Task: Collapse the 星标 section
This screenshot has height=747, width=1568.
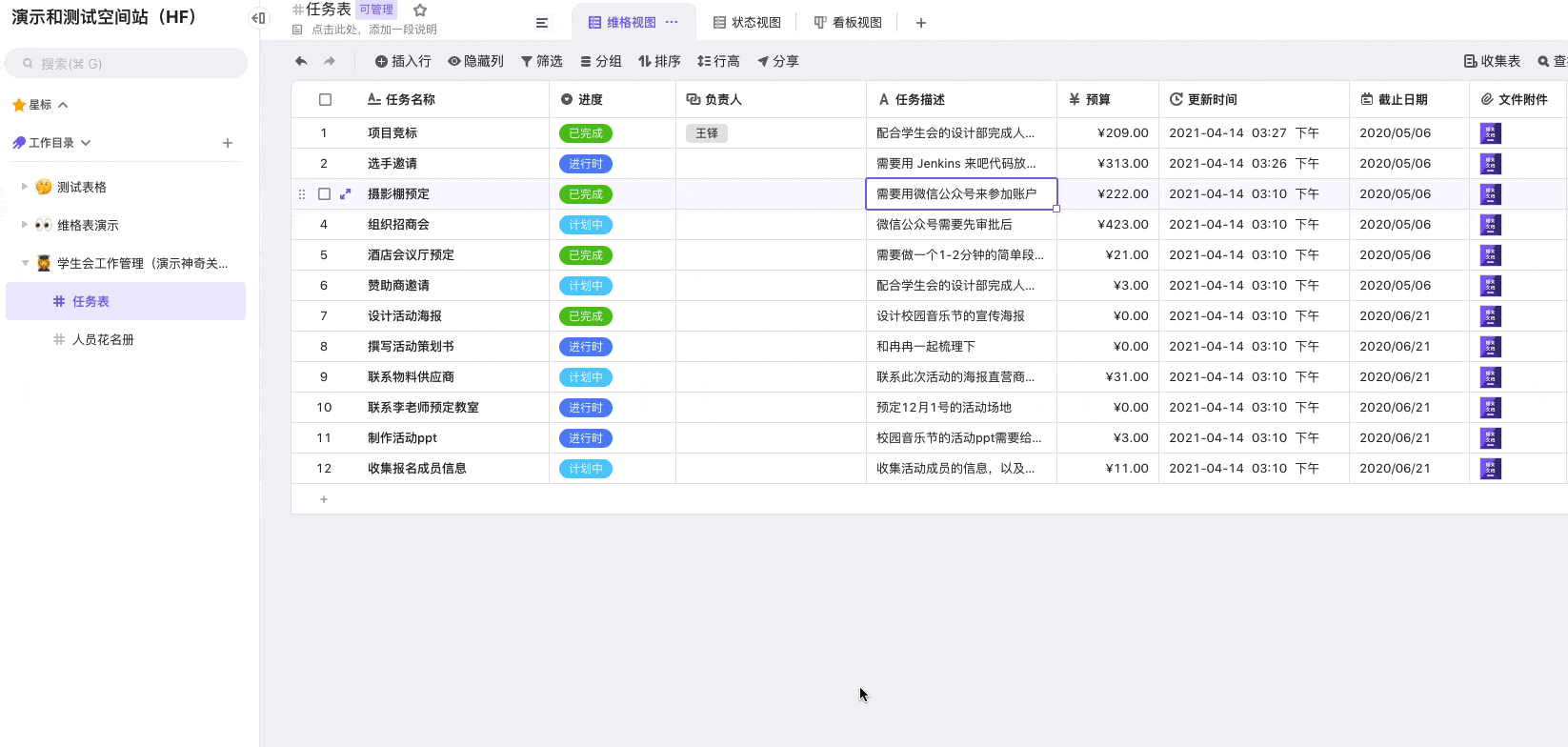Action: tap(63, 105)
